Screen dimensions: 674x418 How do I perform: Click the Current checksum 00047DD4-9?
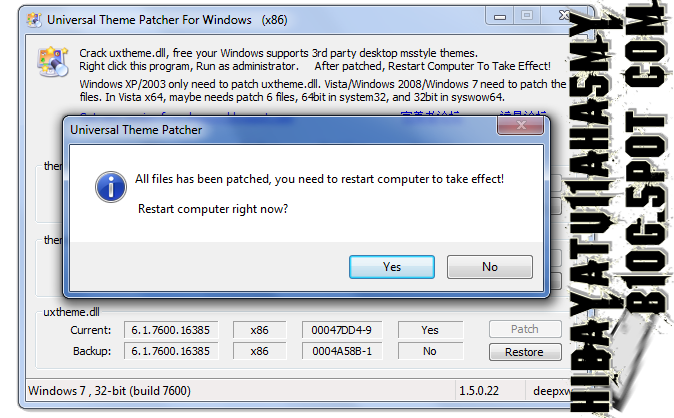342,330
